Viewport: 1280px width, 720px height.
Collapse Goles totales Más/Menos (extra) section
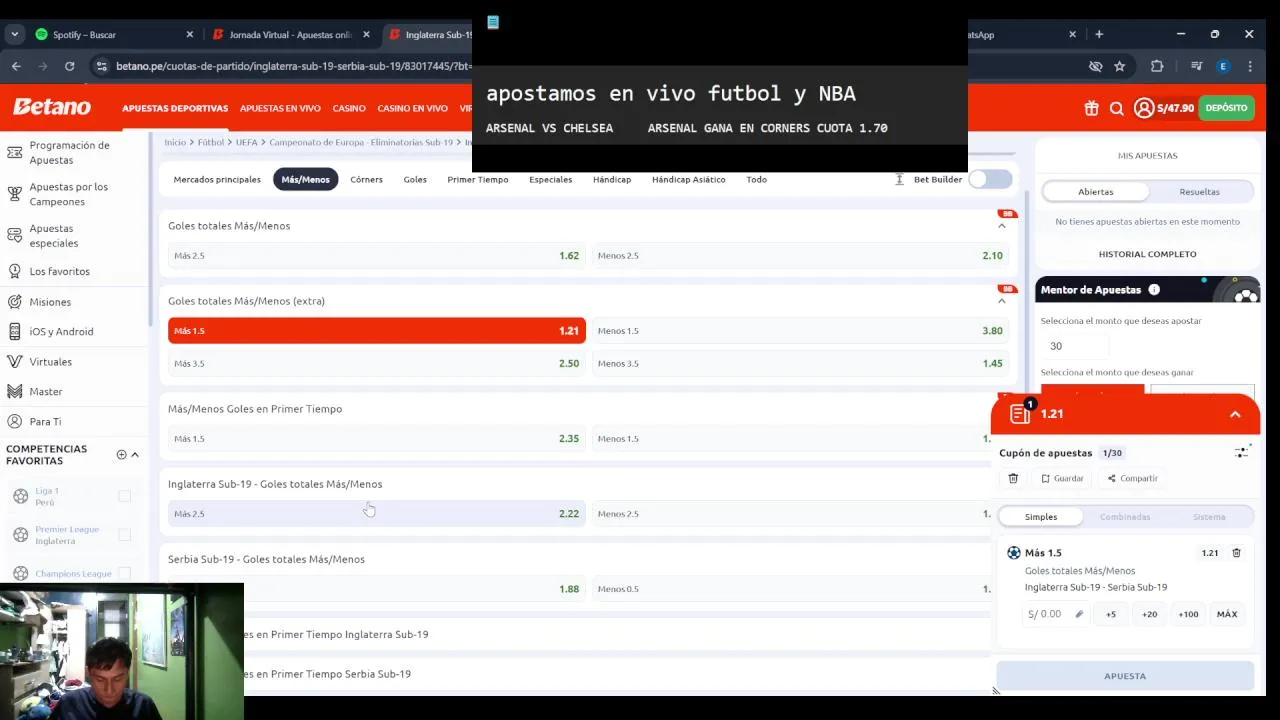1001,301
